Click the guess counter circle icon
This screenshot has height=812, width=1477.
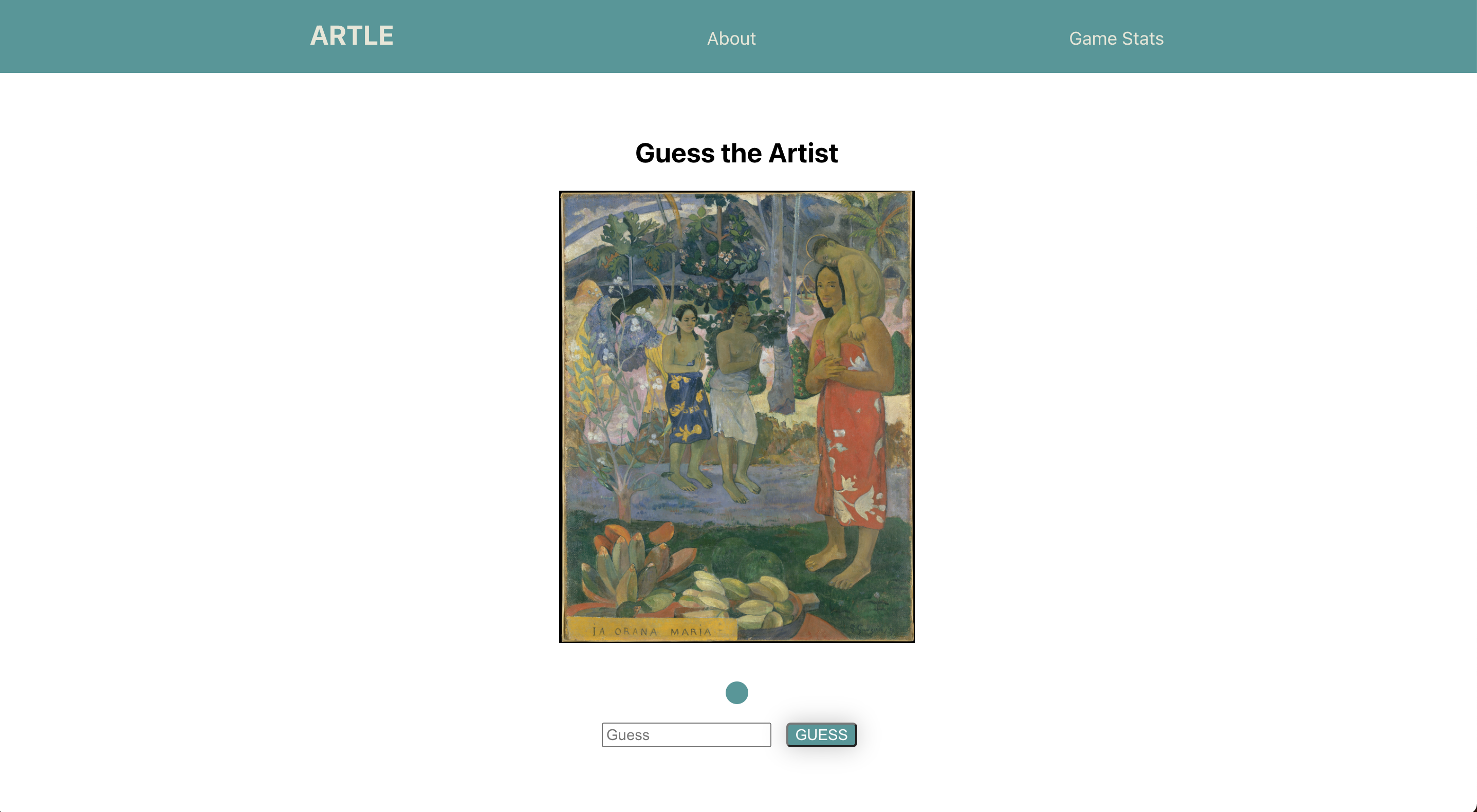(737, 692)
